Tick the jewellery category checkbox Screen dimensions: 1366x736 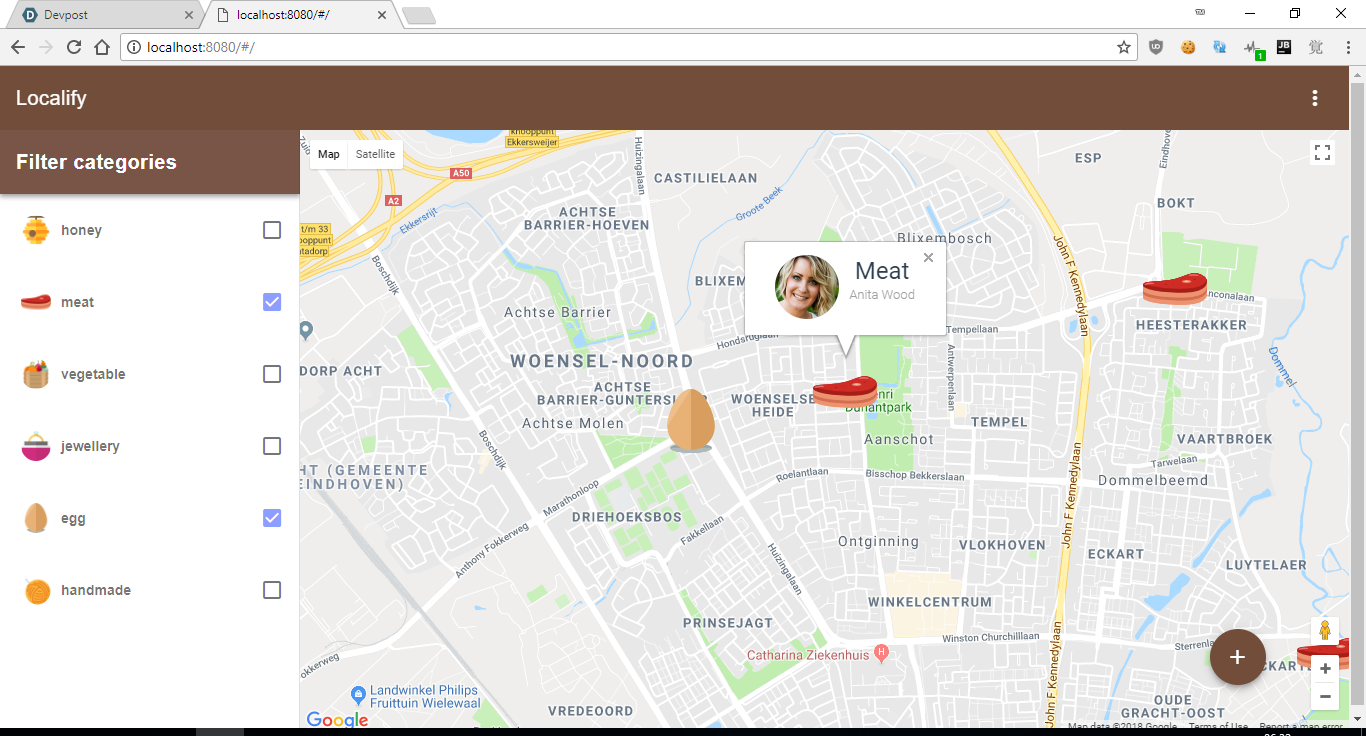272,446
